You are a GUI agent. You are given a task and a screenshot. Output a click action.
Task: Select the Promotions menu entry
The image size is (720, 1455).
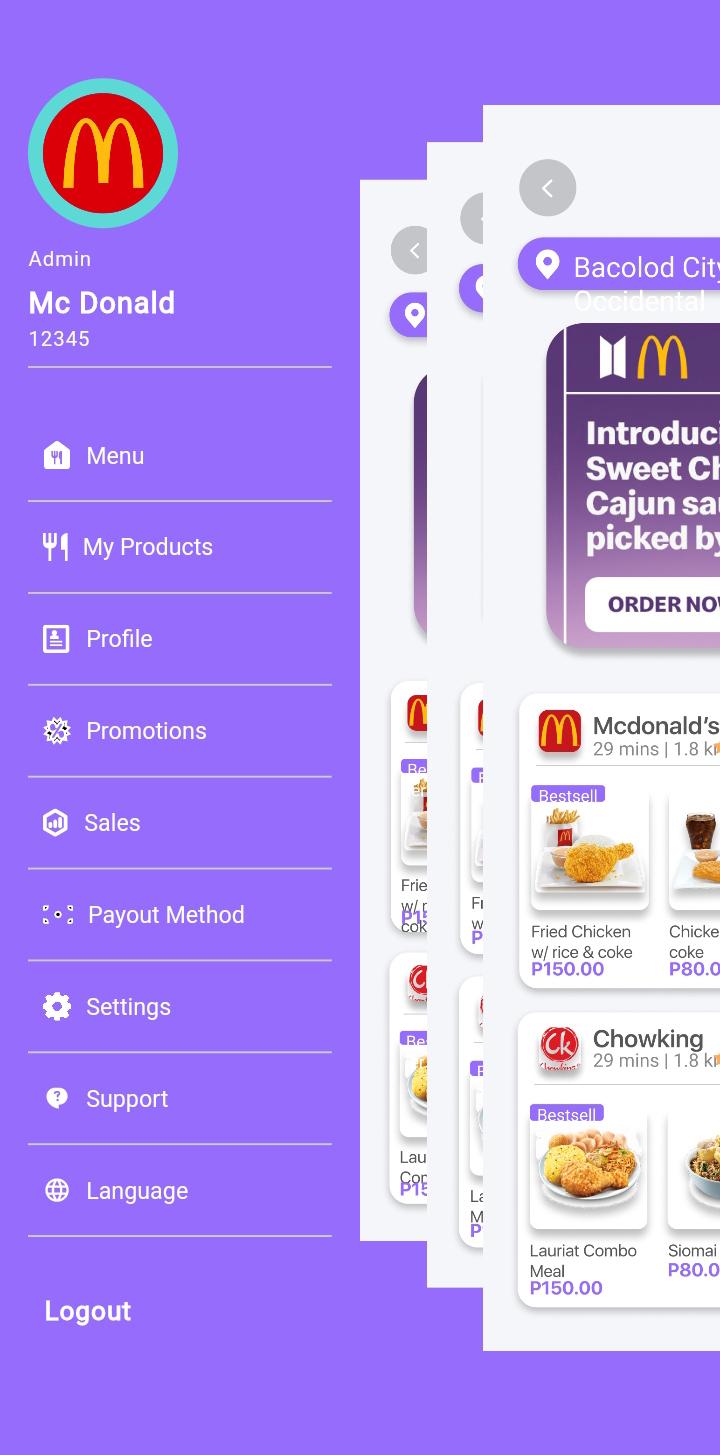[180, 731]
